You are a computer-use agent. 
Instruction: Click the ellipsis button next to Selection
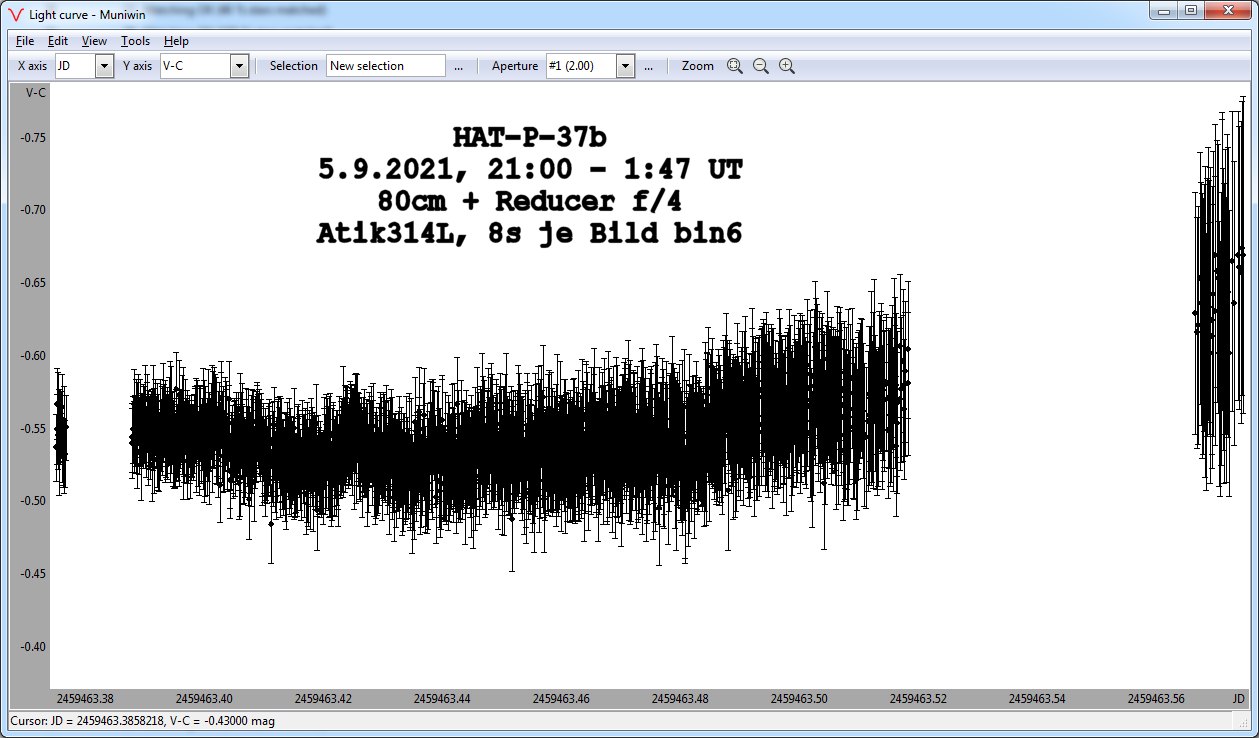click(x=459, y=66)
